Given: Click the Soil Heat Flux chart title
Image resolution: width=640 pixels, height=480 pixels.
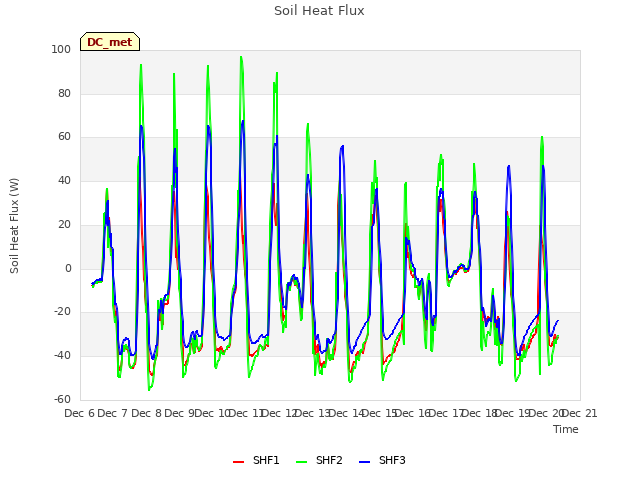Looking at the screenshot, I should [319, 11].
